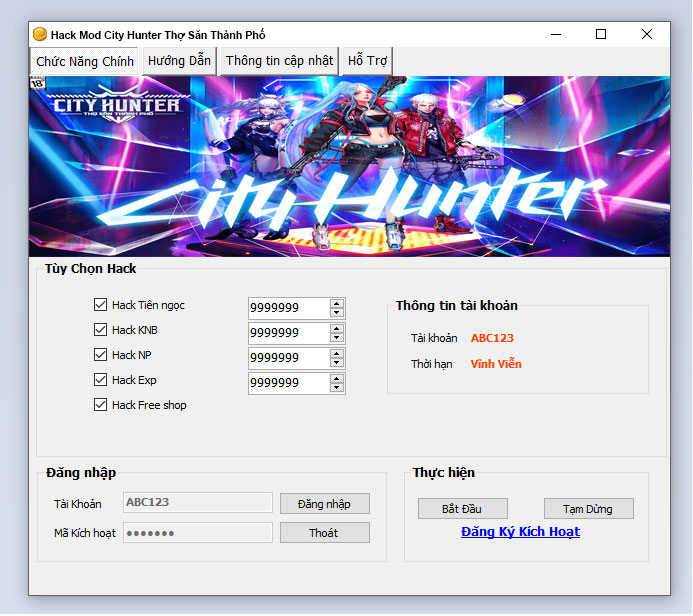
Task: Click the Tài Khoản login field
Action: click(198, 502)
